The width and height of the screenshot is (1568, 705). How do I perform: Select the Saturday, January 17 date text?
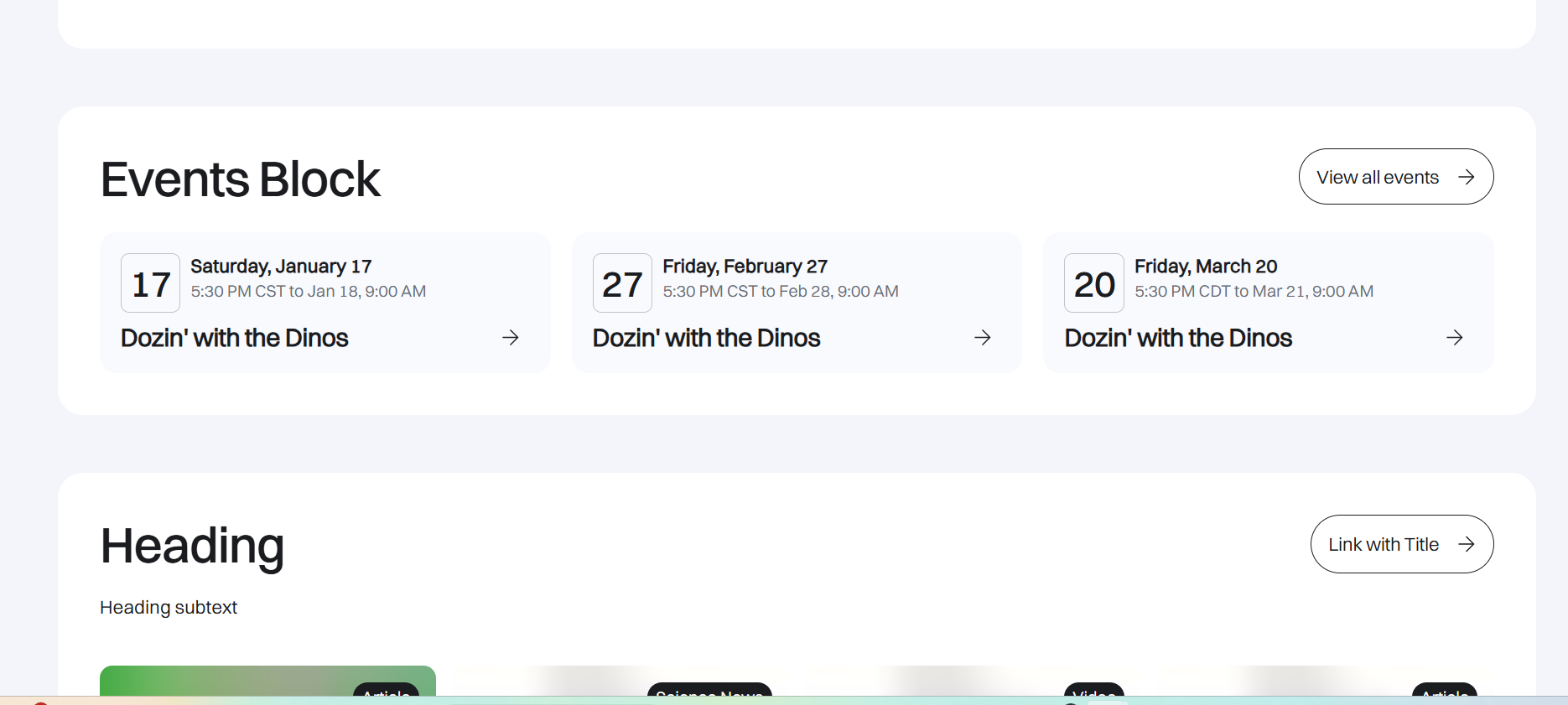point(281,267)
